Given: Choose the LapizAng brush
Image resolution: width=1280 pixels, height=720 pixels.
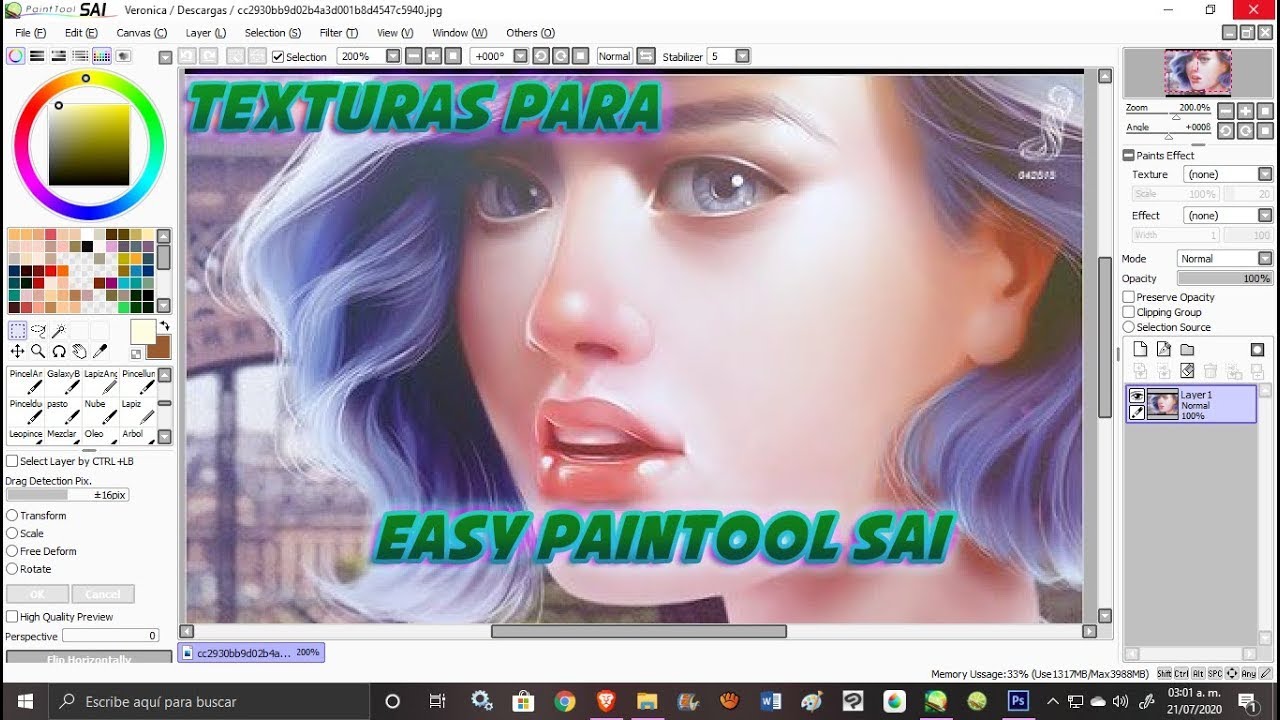Looking at the screenshot, I should click(101, 381).
